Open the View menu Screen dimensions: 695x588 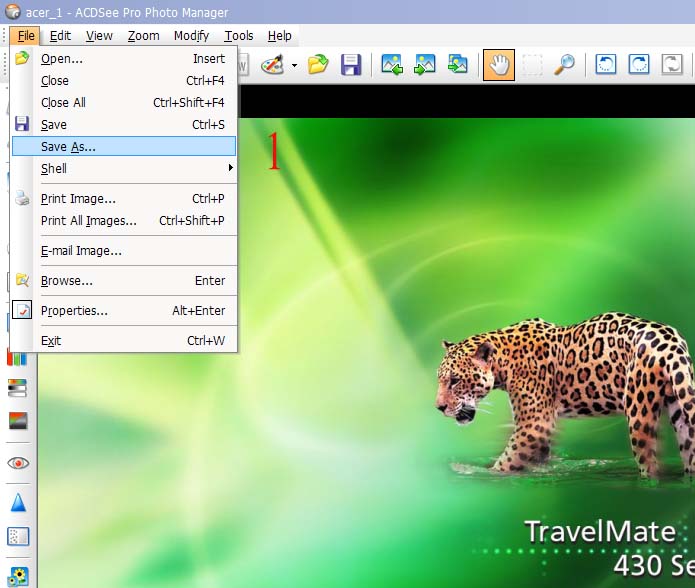99,35
